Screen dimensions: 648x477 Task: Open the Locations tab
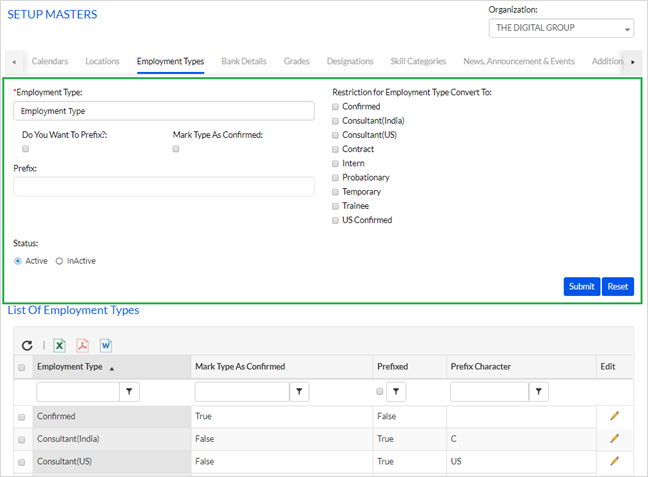[102, 61]
